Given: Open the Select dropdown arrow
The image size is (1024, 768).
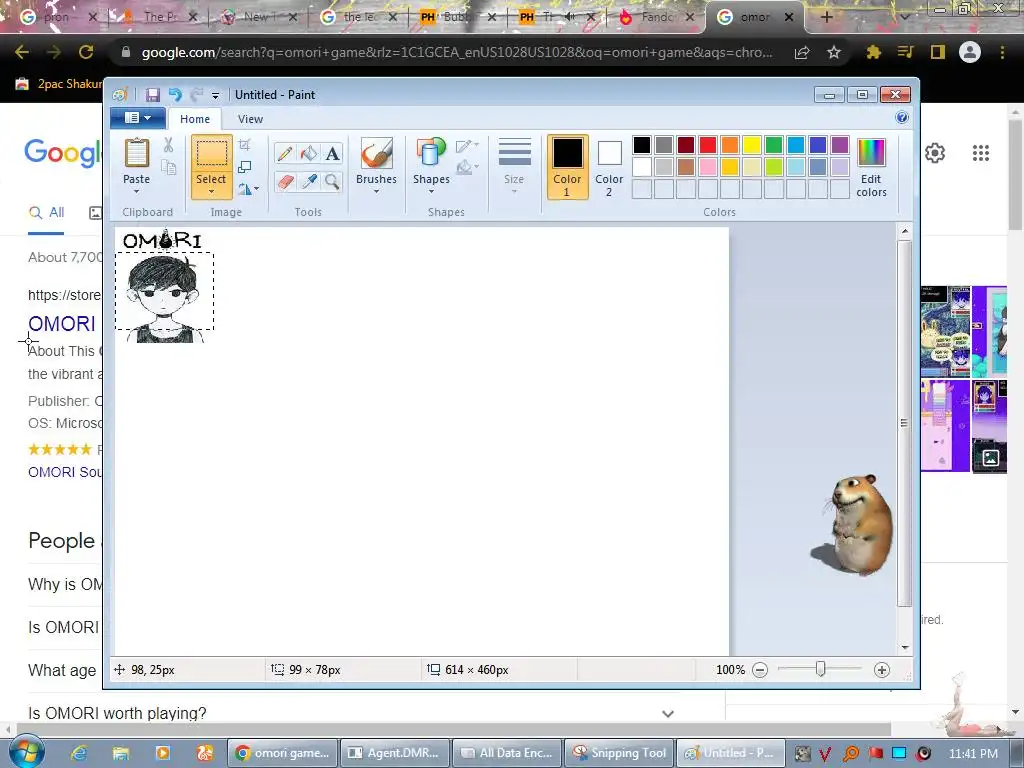Looking at the screenshot, I should coord(212,192).
